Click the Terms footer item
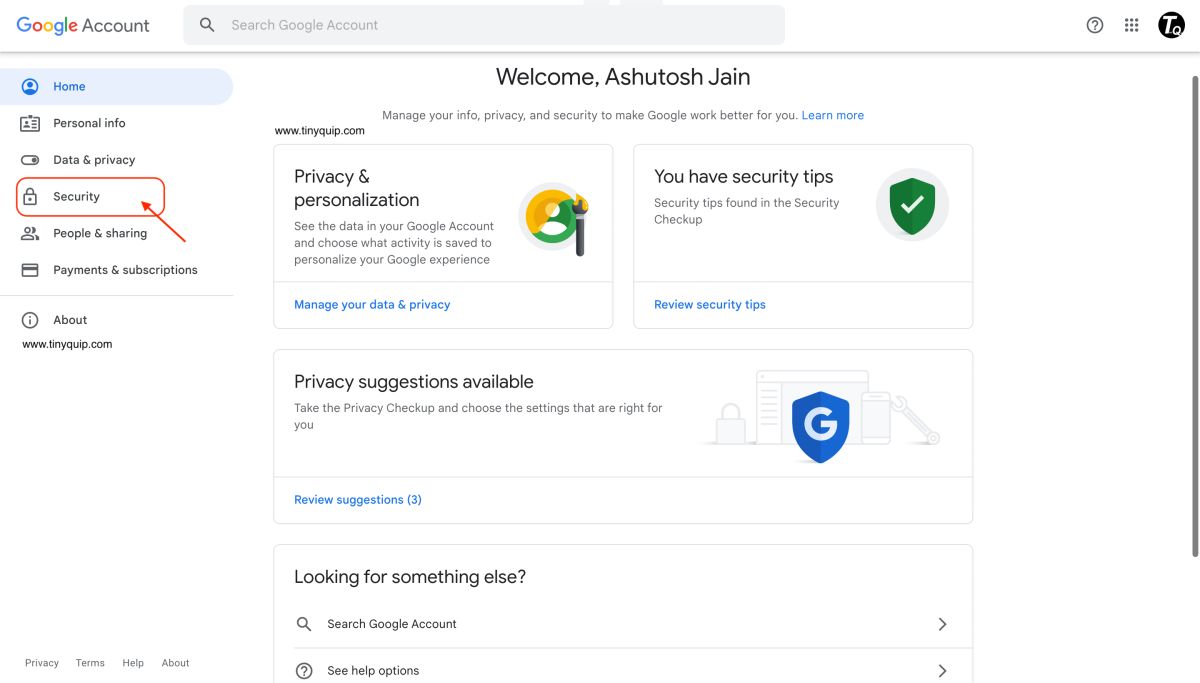The width and height of the screenshot is (1200, 683). (x=89, y=662)
